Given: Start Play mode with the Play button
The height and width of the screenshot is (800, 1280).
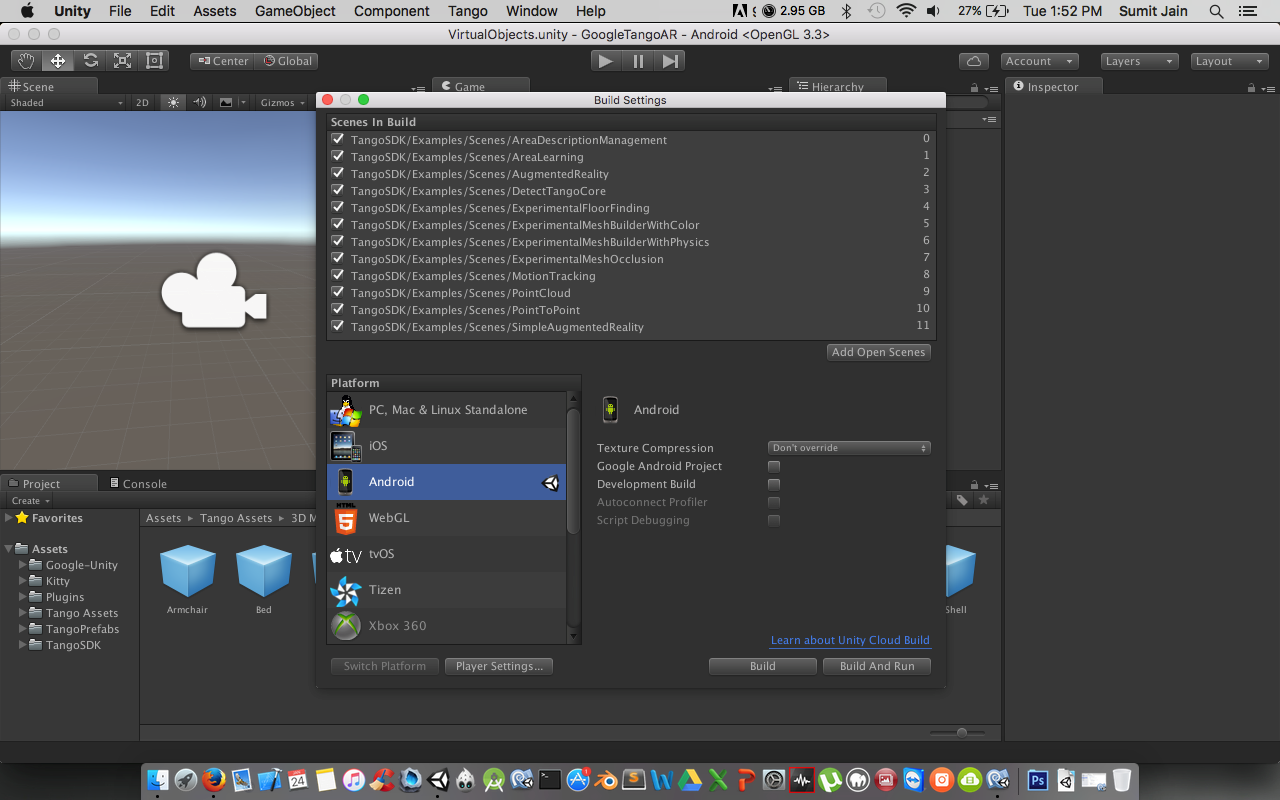Looking at the screenshot, I should [605, 61].
